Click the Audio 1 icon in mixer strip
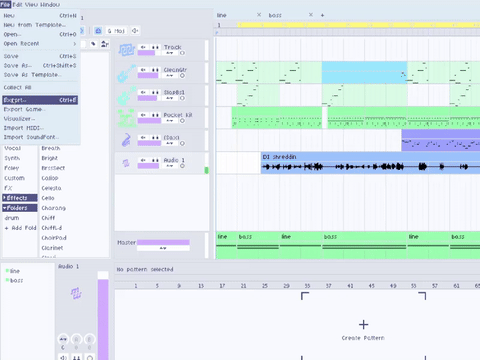Screen dimensions: 480x360 (76, 293)
